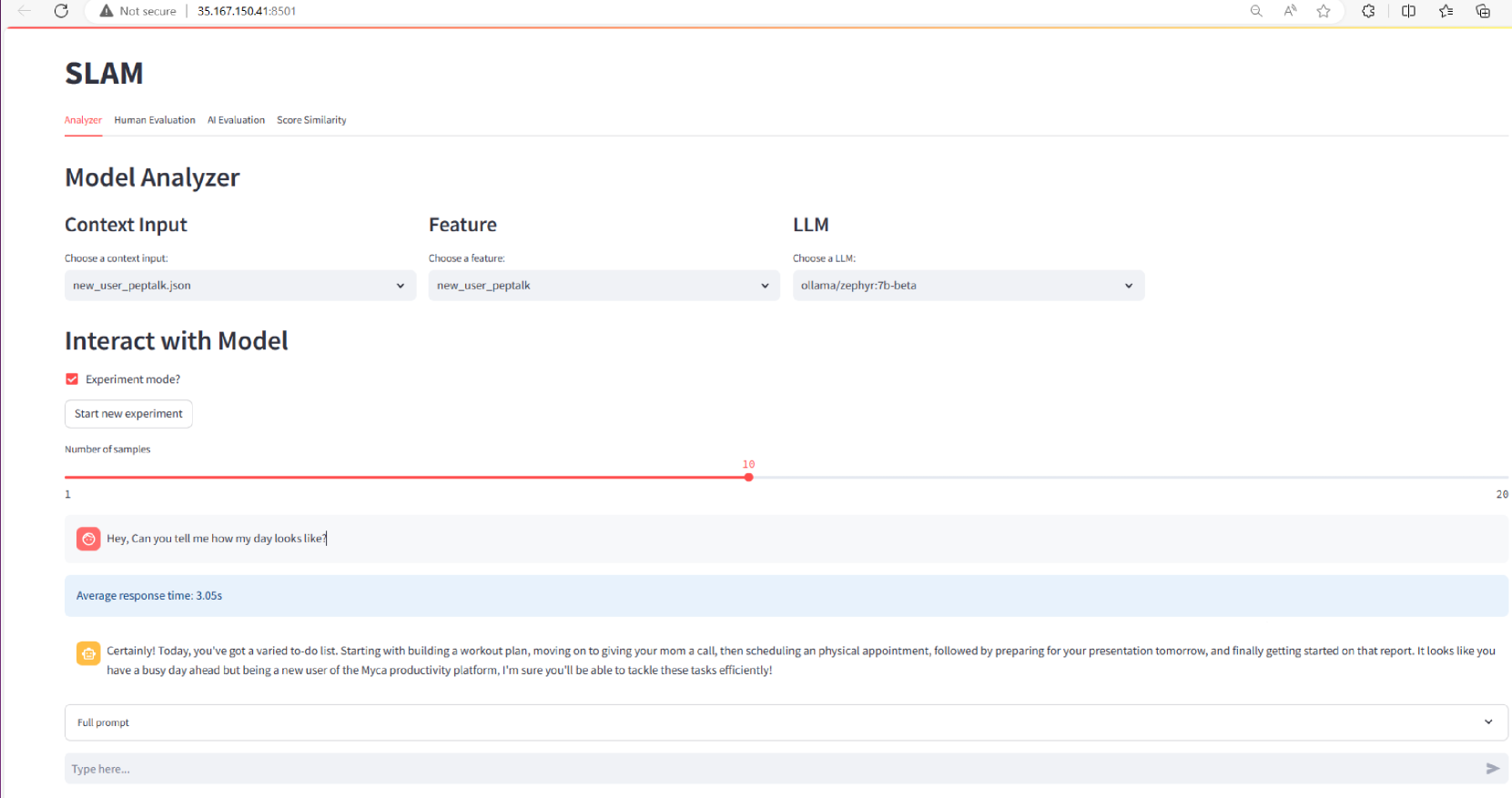Viewport: 1512px width, 798px height.
Task: Uncheck the Experiment mode checkbox
Action: click(72, 379)
